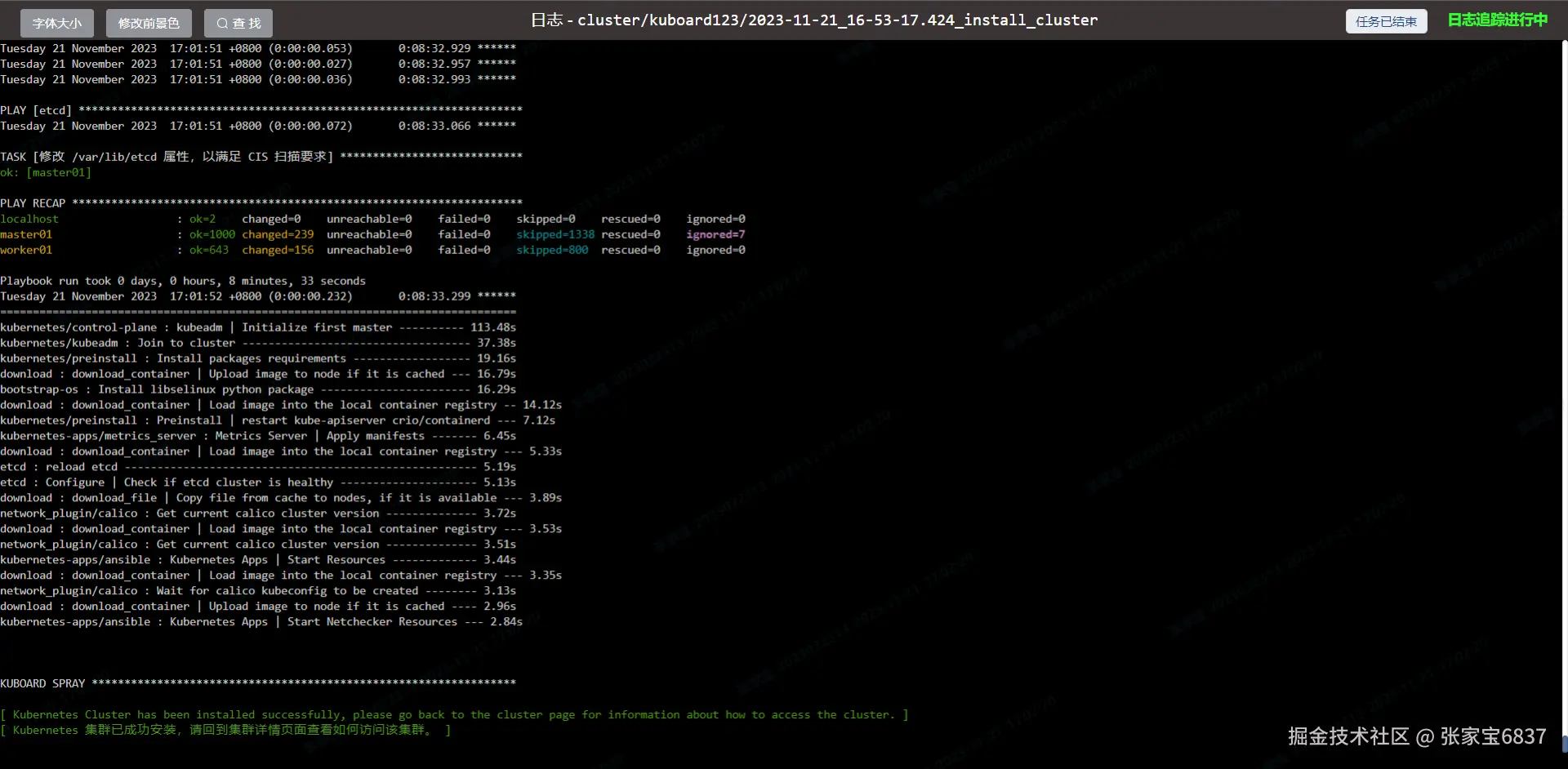This screenshot has height=769, width=1568.
Task: Click the 'Initialize first master' timing line
Action: click(258, 327)
